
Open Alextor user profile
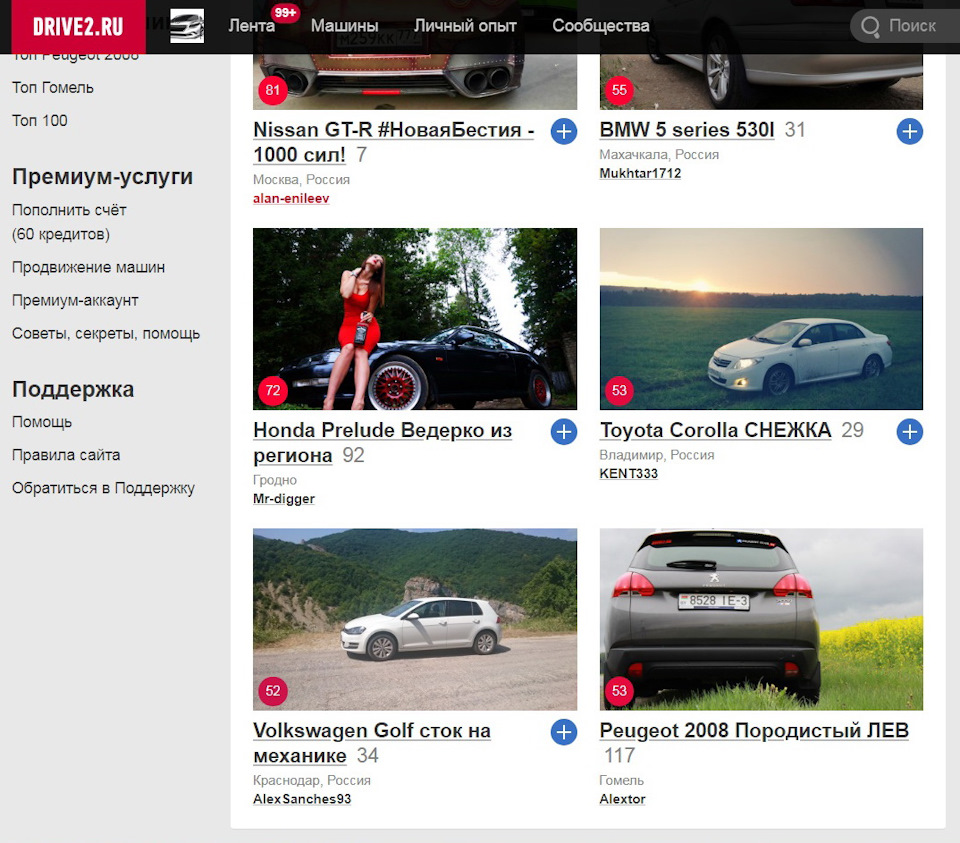tap(623, 799)
